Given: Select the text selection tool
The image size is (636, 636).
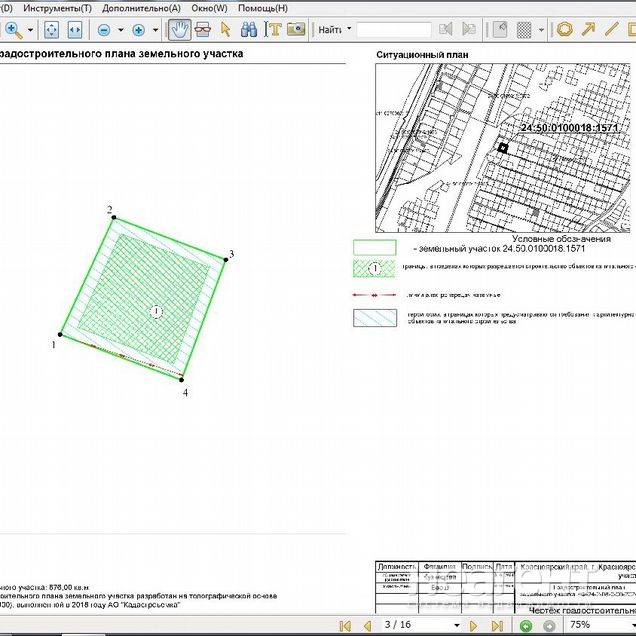Looking at the screenshot, I should point(272,30).
